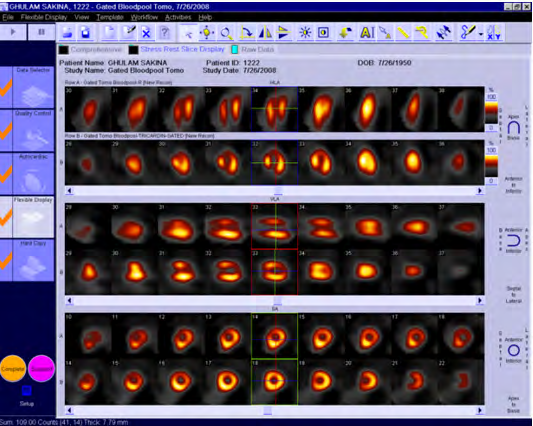
Task: Click the delete X icon in the toolbar
Action: pyautogui.click(x=146, y=33)
